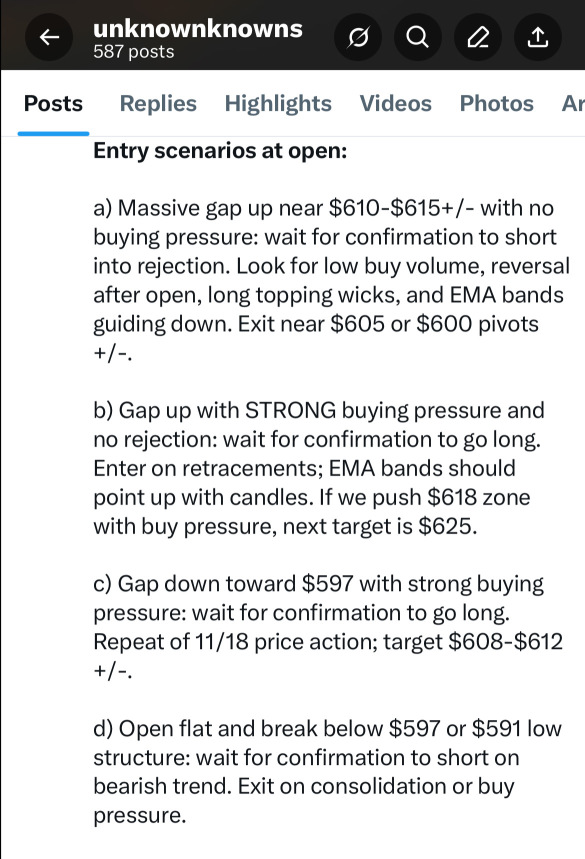Click scenario d) open flat paragraph

[x=328, y=772]
